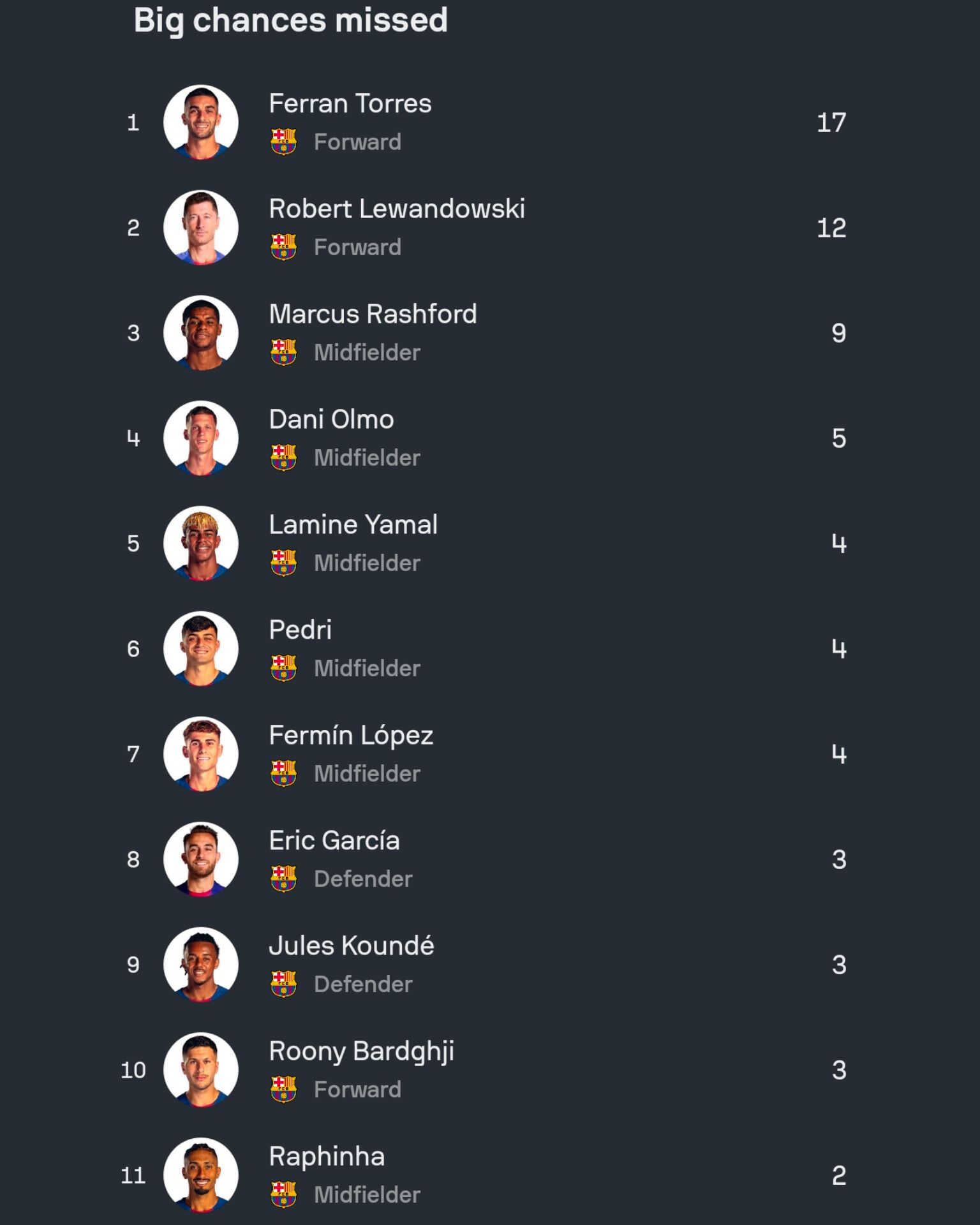Click the club crest under Robert Lewandowski

[283, 247]
